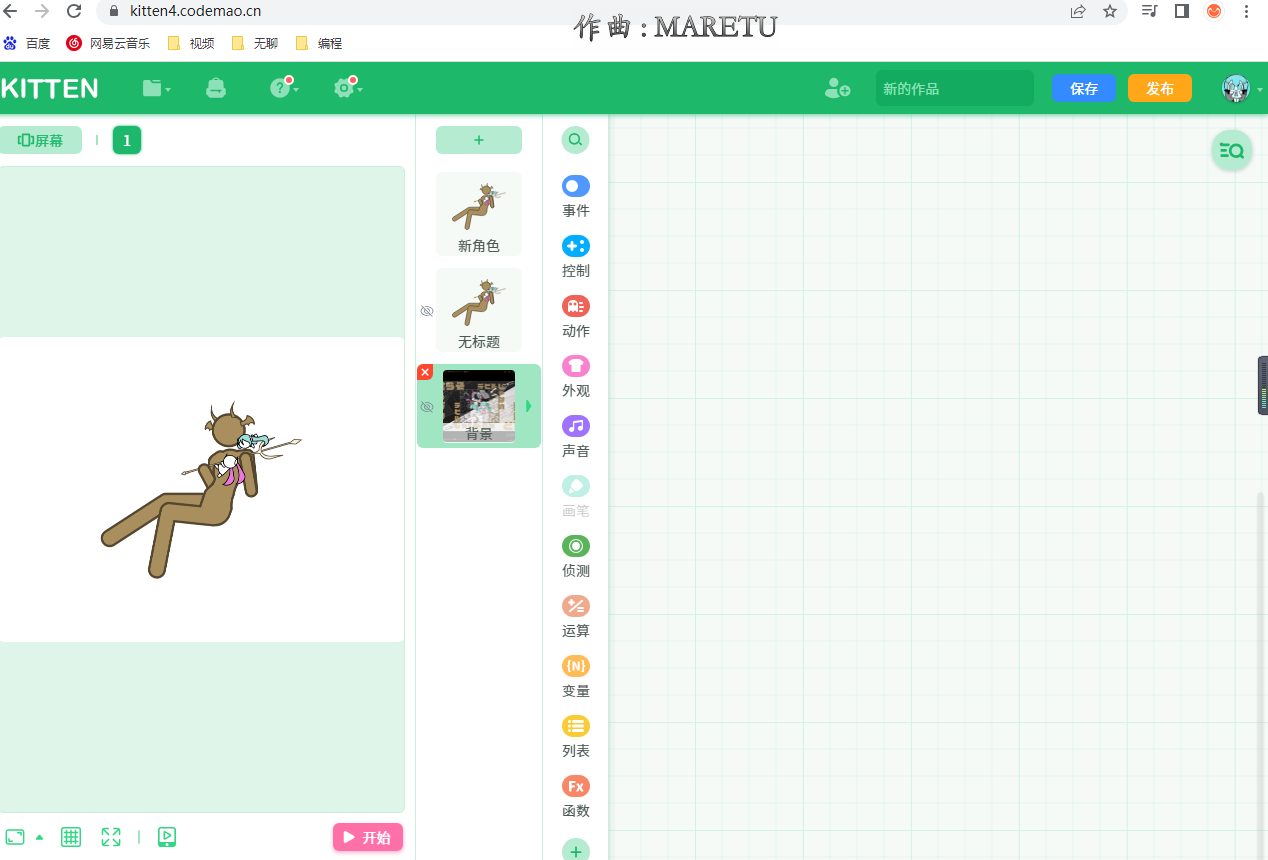The width and height of the screenshot is (1268, 860).
Task: Toggle visibility of 无标题 sprite
Action: [x=427, y=311]
